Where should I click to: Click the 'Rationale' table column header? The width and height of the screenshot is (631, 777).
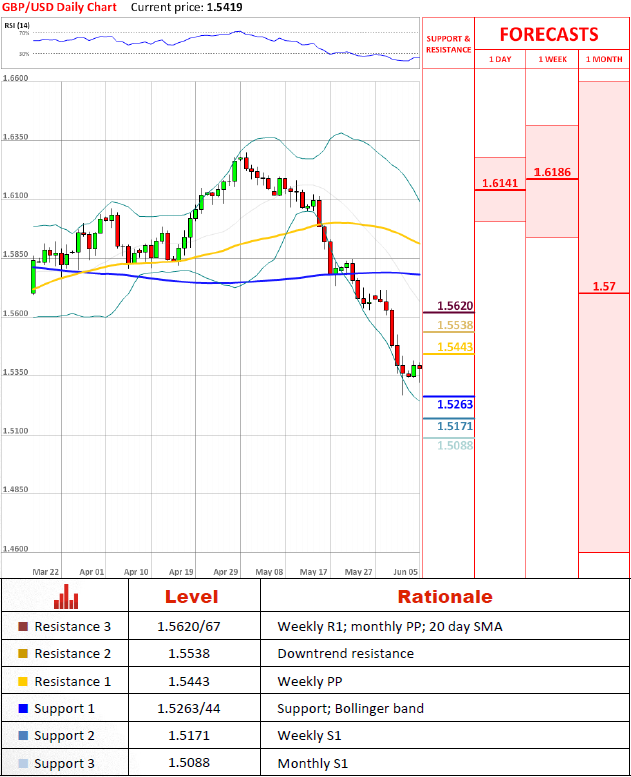(x=445, y=597)
